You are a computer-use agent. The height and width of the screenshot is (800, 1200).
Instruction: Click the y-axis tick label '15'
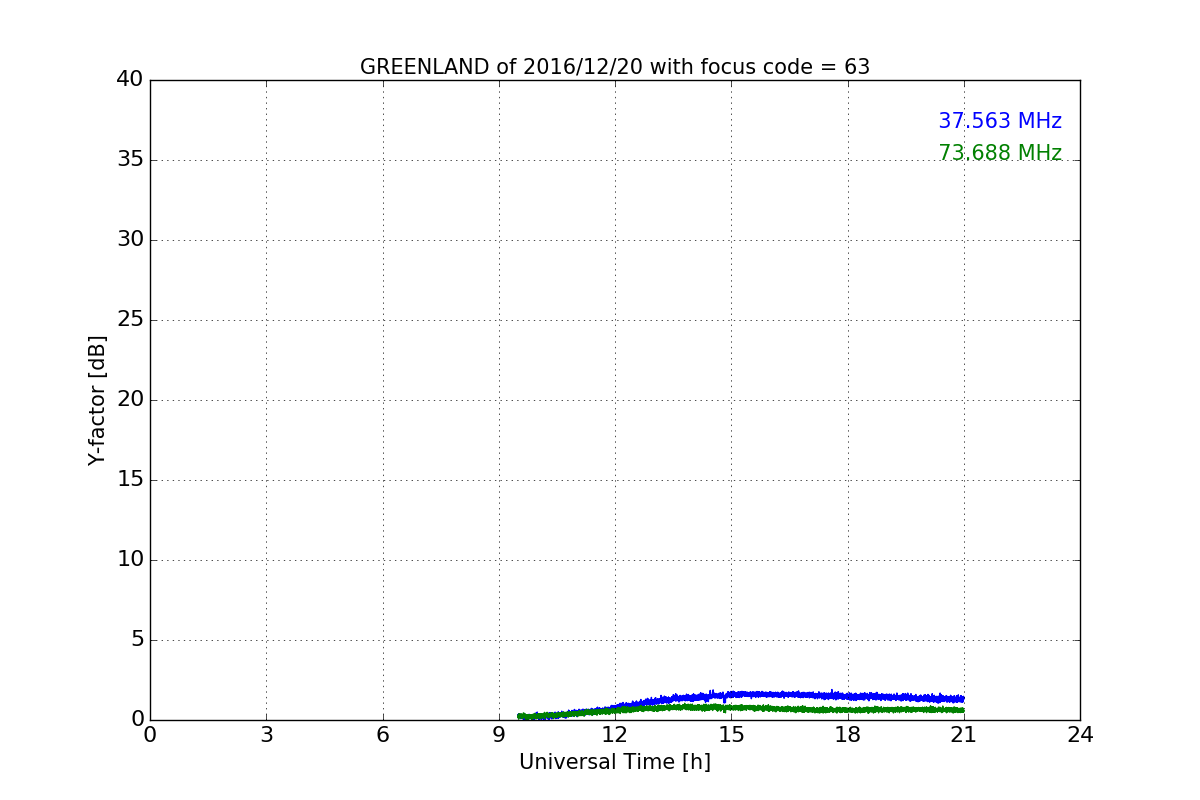[130, 480]
